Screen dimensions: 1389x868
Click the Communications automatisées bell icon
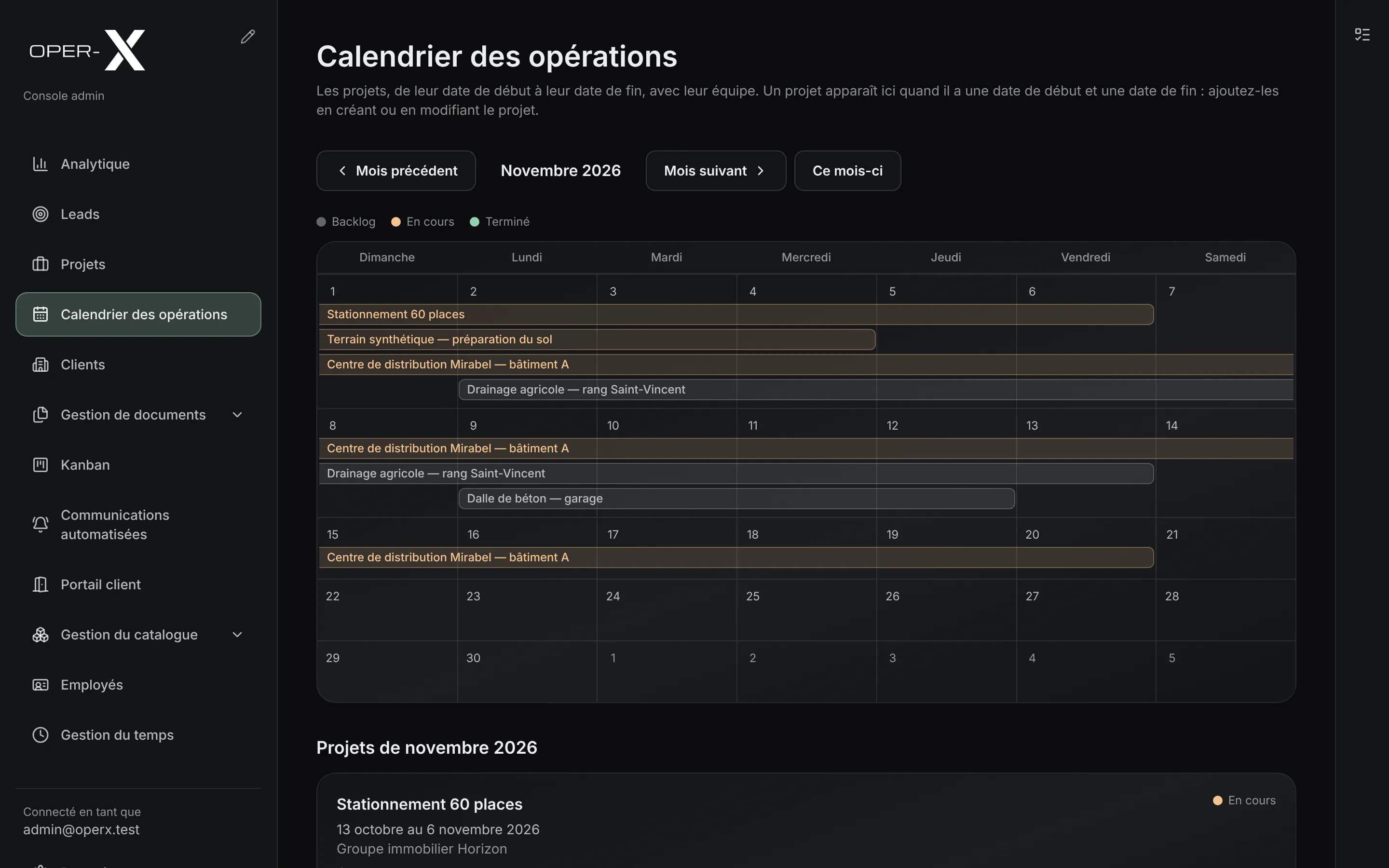40,525
